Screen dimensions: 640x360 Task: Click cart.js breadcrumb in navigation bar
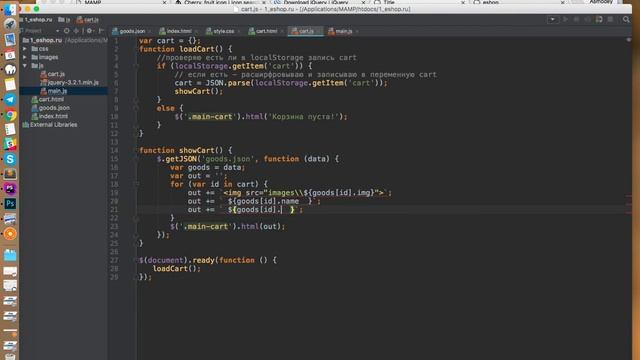87,20
